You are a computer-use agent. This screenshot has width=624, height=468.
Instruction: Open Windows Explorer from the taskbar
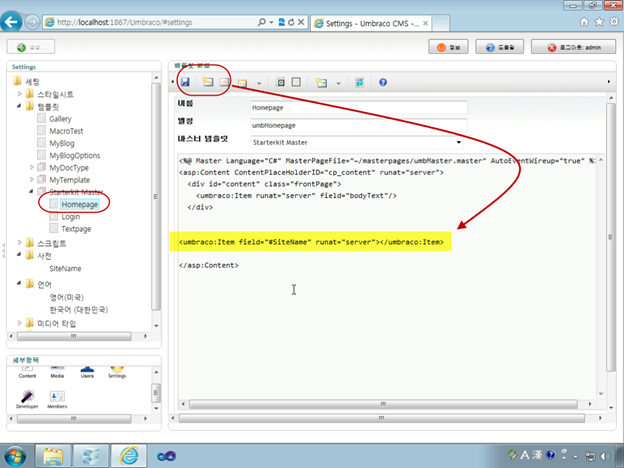(x=53, y=456)
